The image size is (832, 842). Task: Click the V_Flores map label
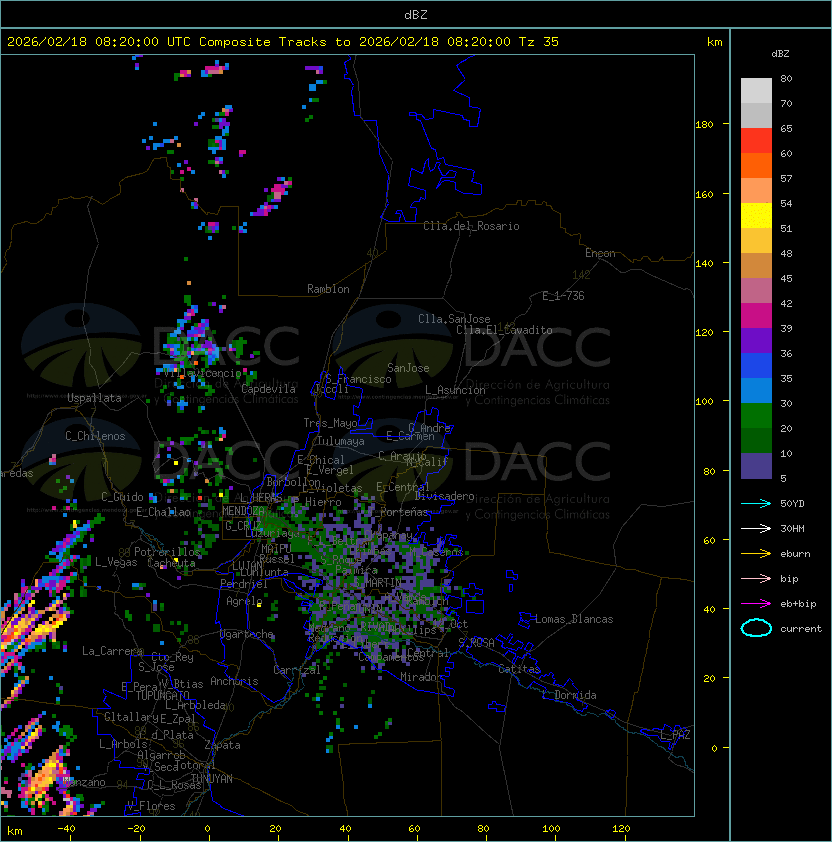(x=151, y=806)
